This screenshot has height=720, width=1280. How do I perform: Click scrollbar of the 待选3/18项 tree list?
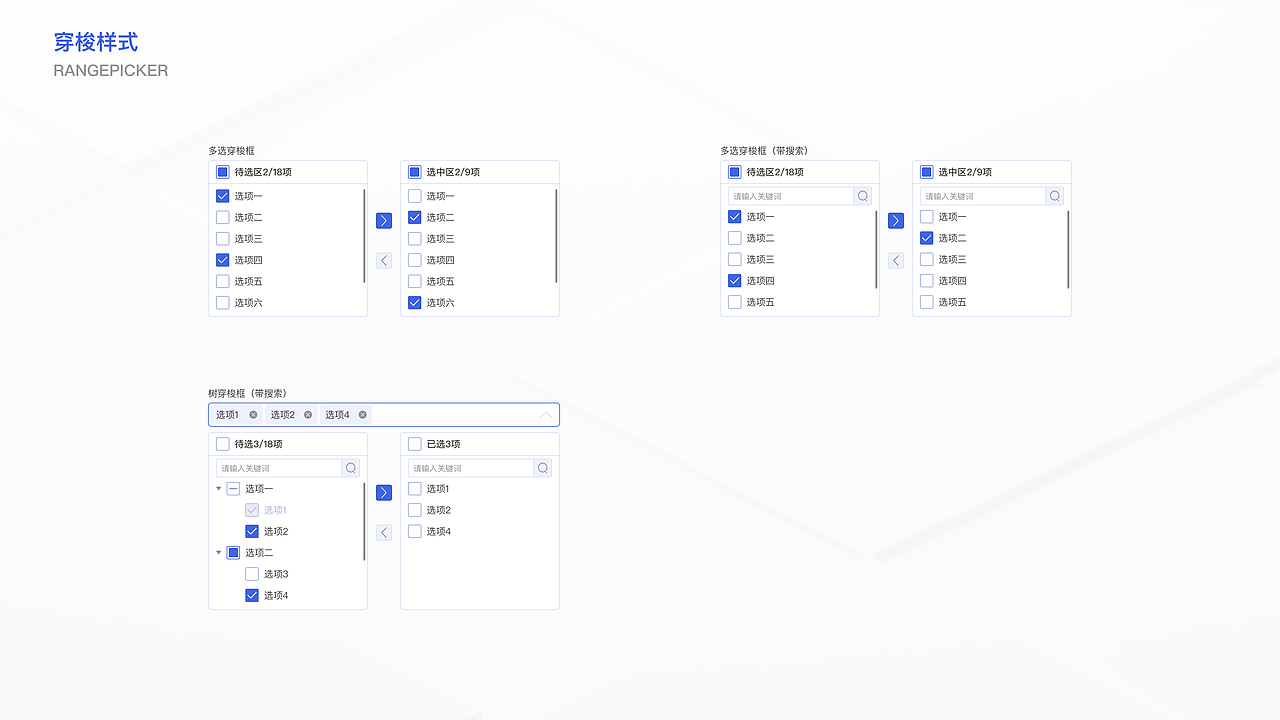click(364, 521)
